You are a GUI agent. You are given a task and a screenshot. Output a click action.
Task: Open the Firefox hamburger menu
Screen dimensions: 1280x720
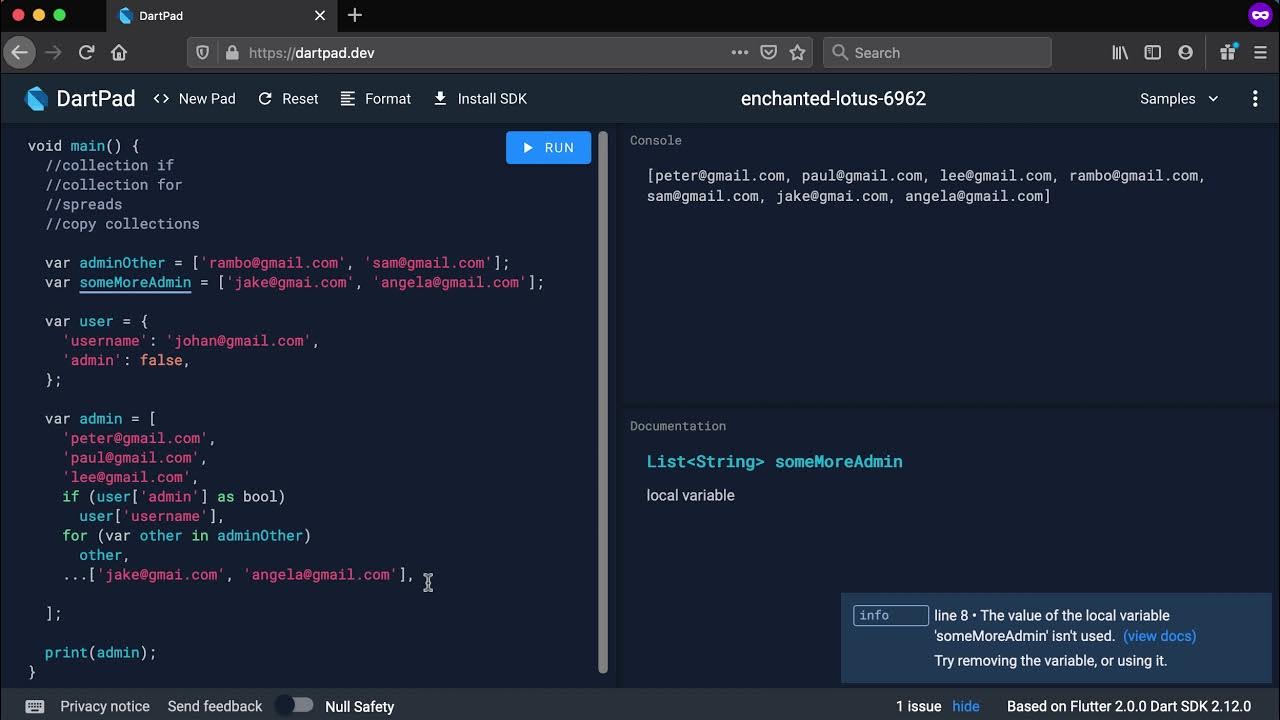pyautogui.click(x=1260, y=52)
